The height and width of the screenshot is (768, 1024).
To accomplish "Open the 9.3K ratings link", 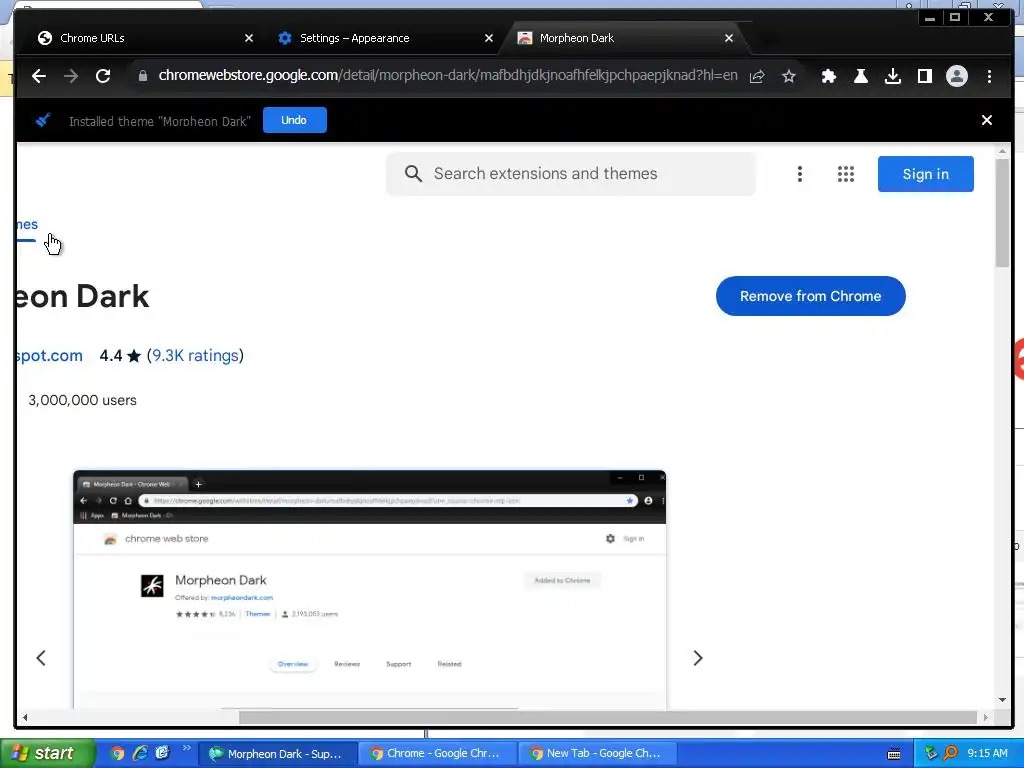I will (195, 355).
